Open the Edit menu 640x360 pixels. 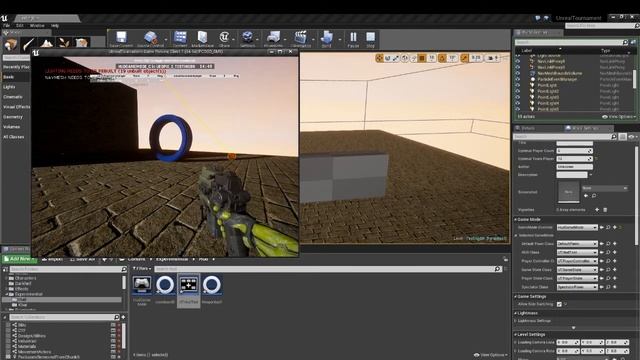tap(20, 25)
